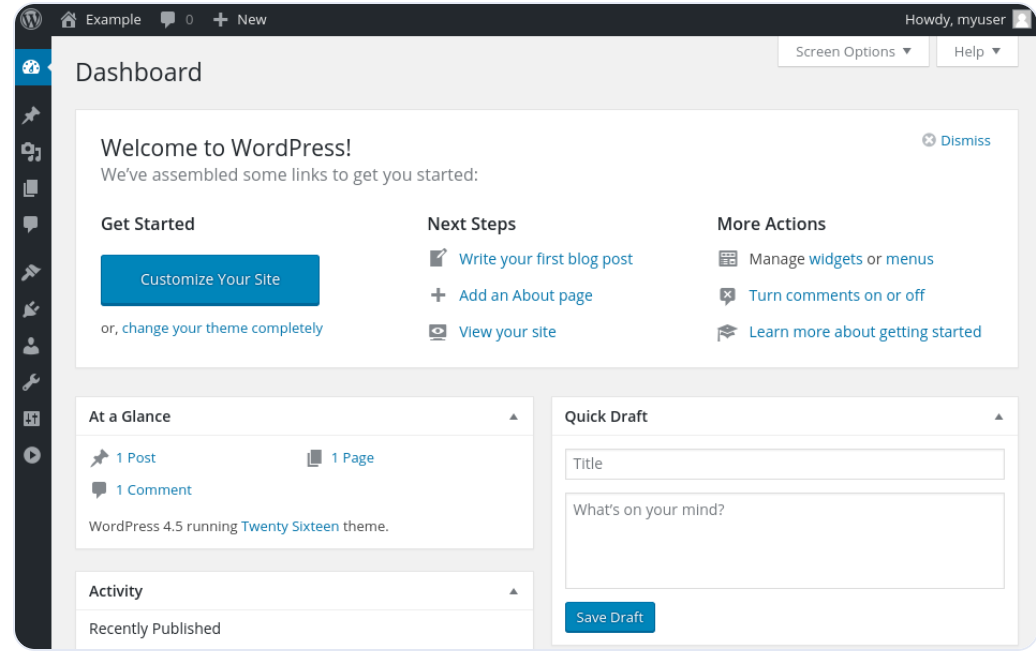Open the widgets link
1036x660 pixels.
(x=835, y=259)
